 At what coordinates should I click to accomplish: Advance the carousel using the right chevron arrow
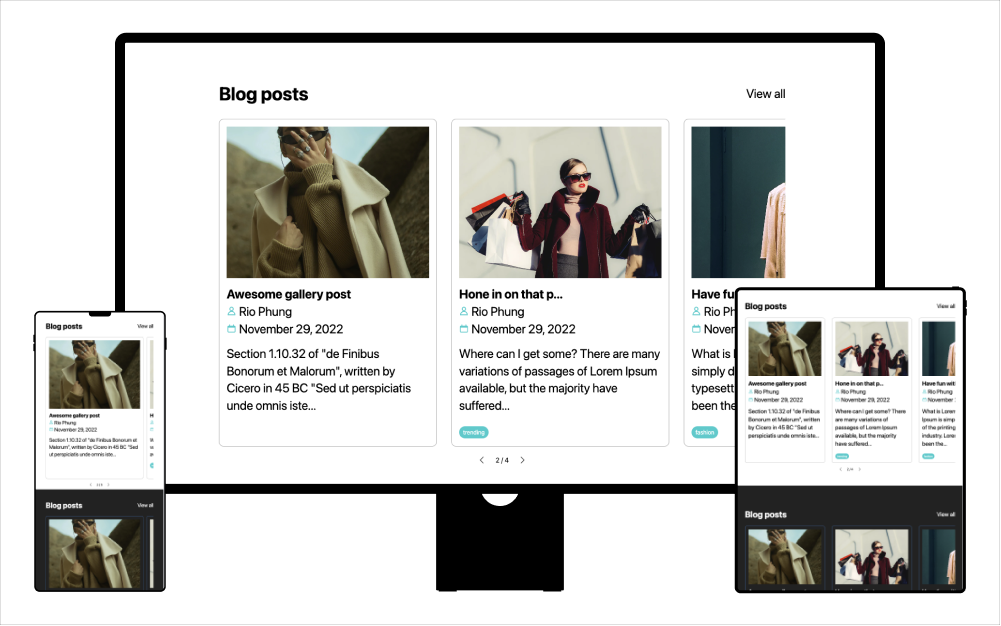point(523,459)
